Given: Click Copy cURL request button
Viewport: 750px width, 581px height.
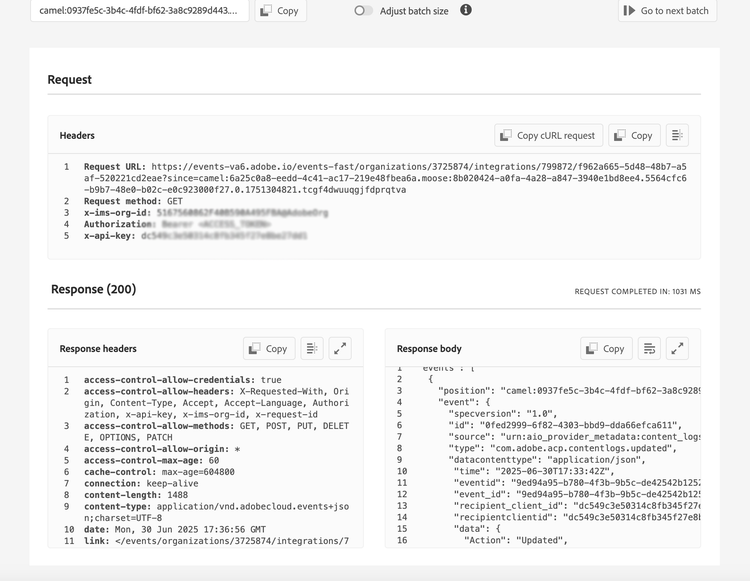Looking at the screenshot, I should pos(548,135).
